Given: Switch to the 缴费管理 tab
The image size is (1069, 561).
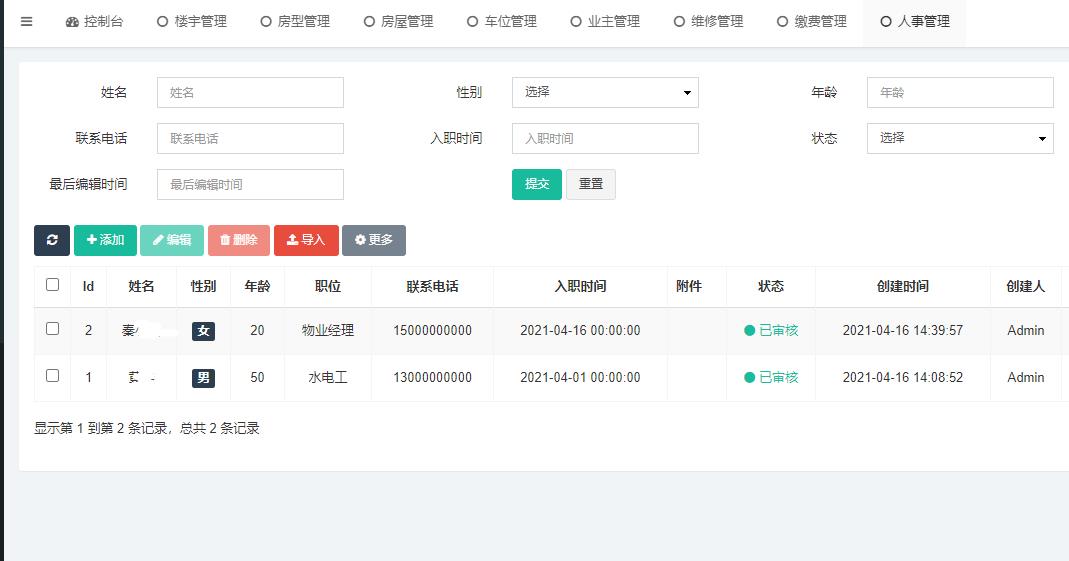Looking at the screenshot, I should (812, 21).
